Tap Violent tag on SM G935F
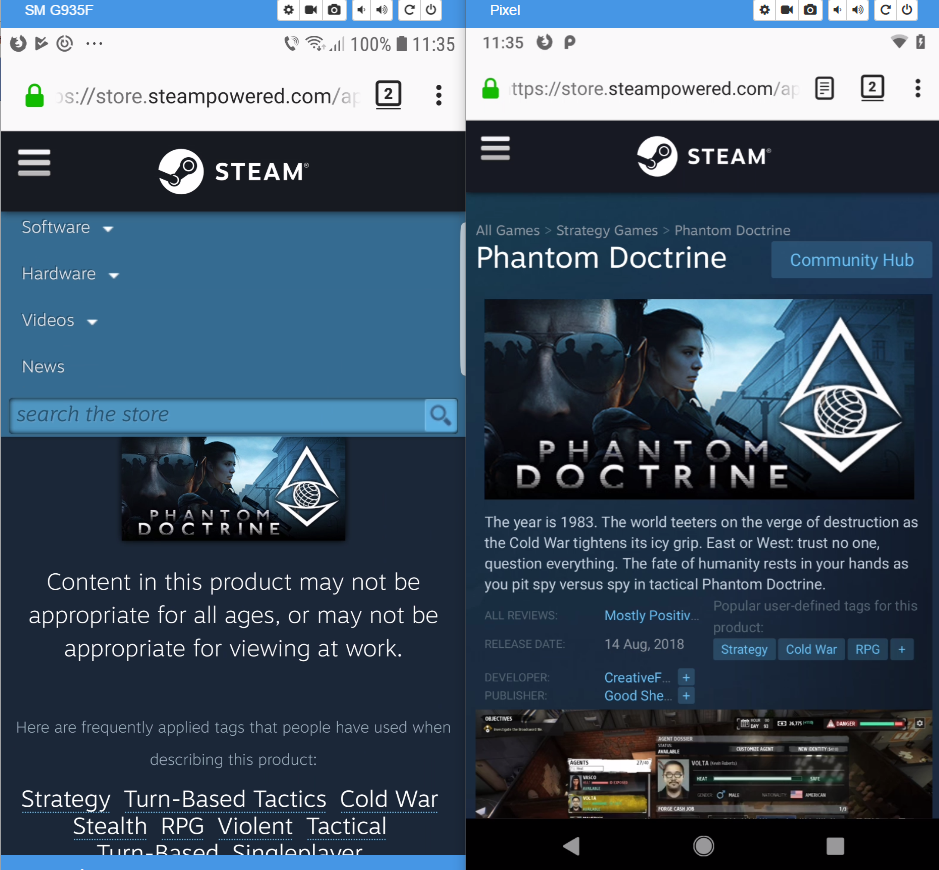 tap(255, 826)
